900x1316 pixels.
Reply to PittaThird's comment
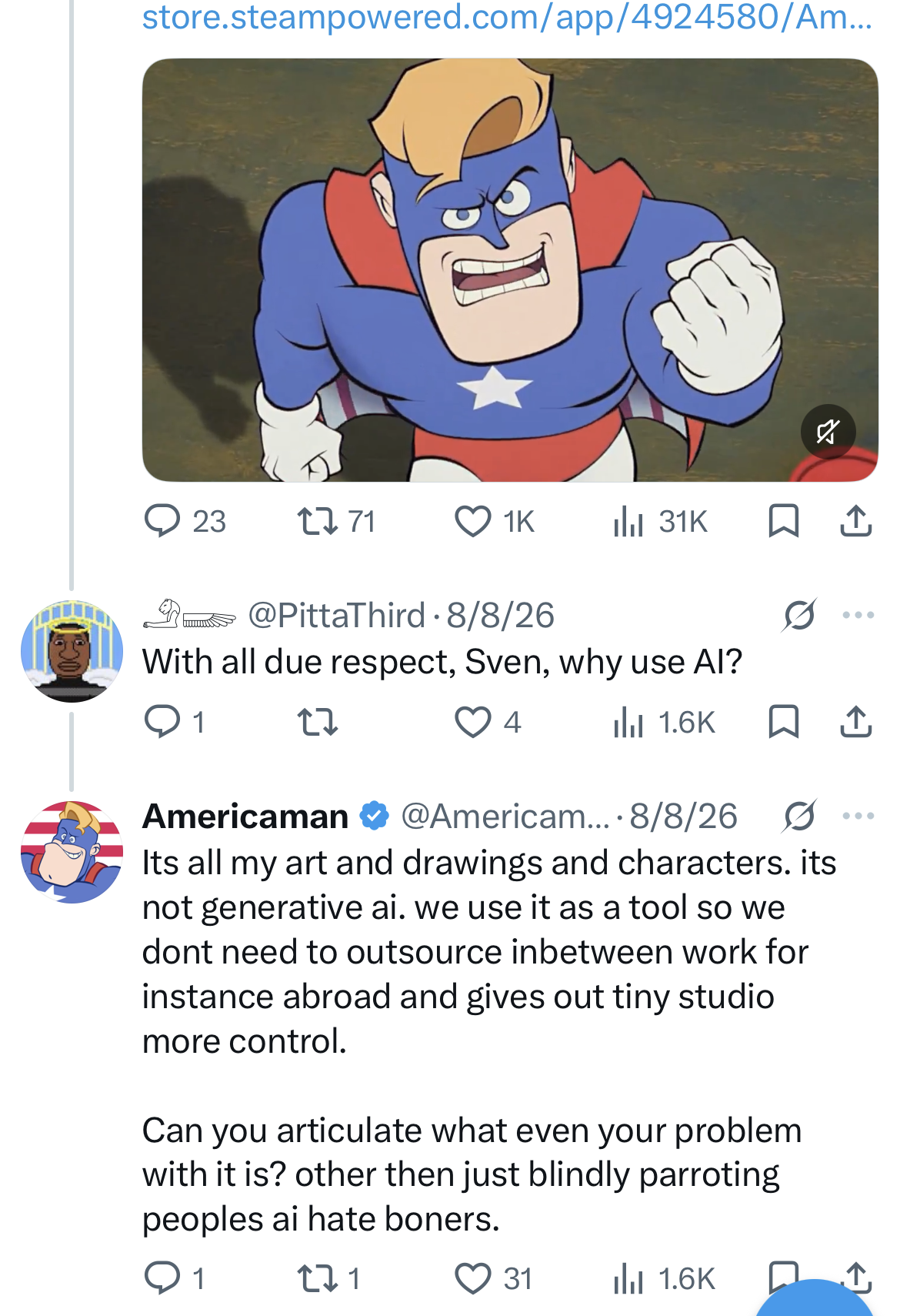(x=175, y=722)
